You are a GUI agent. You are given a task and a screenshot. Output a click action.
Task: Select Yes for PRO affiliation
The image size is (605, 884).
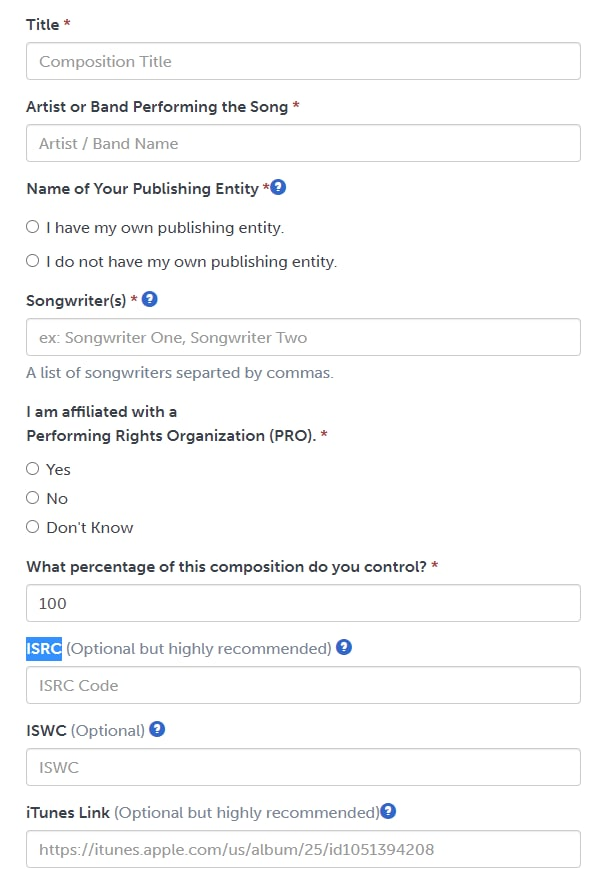pos(33,468)
